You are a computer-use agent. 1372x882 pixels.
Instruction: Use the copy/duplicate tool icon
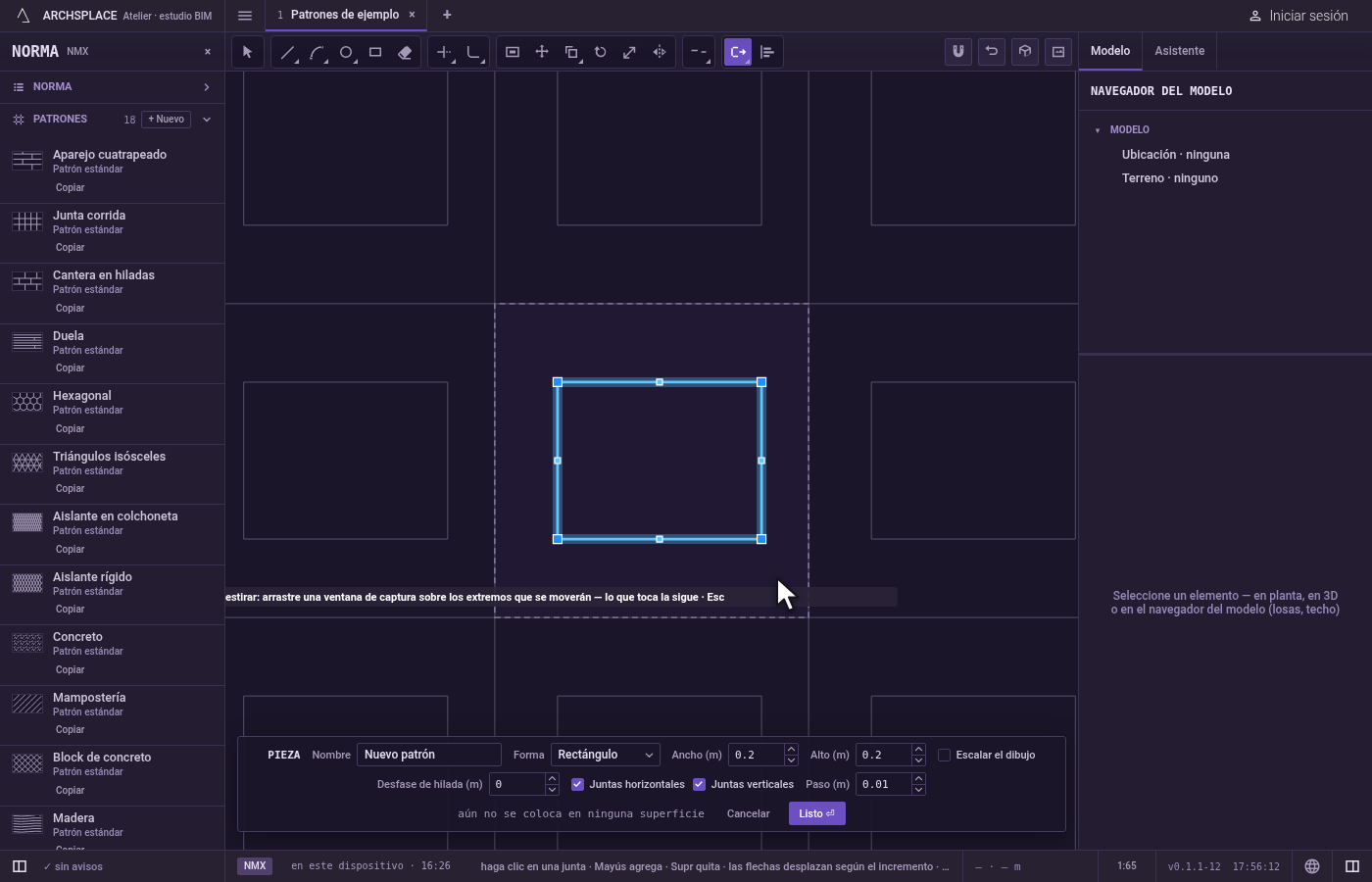(571, 52)
